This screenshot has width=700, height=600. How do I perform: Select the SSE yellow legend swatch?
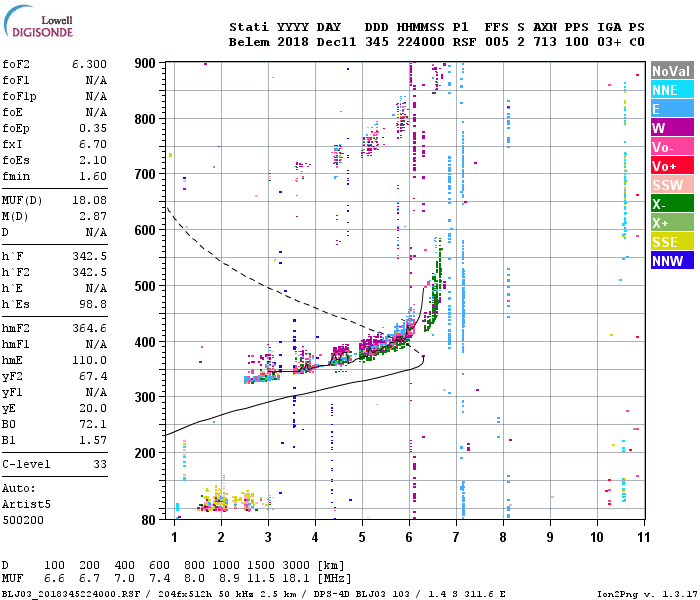point(672,242)
